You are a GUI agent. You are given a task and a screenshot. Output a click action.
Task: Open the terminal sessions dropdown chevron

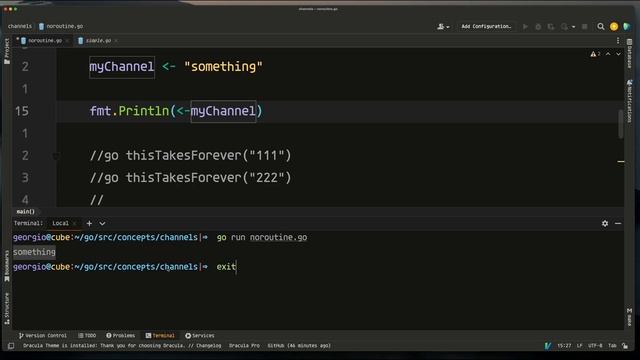(102, 223)
